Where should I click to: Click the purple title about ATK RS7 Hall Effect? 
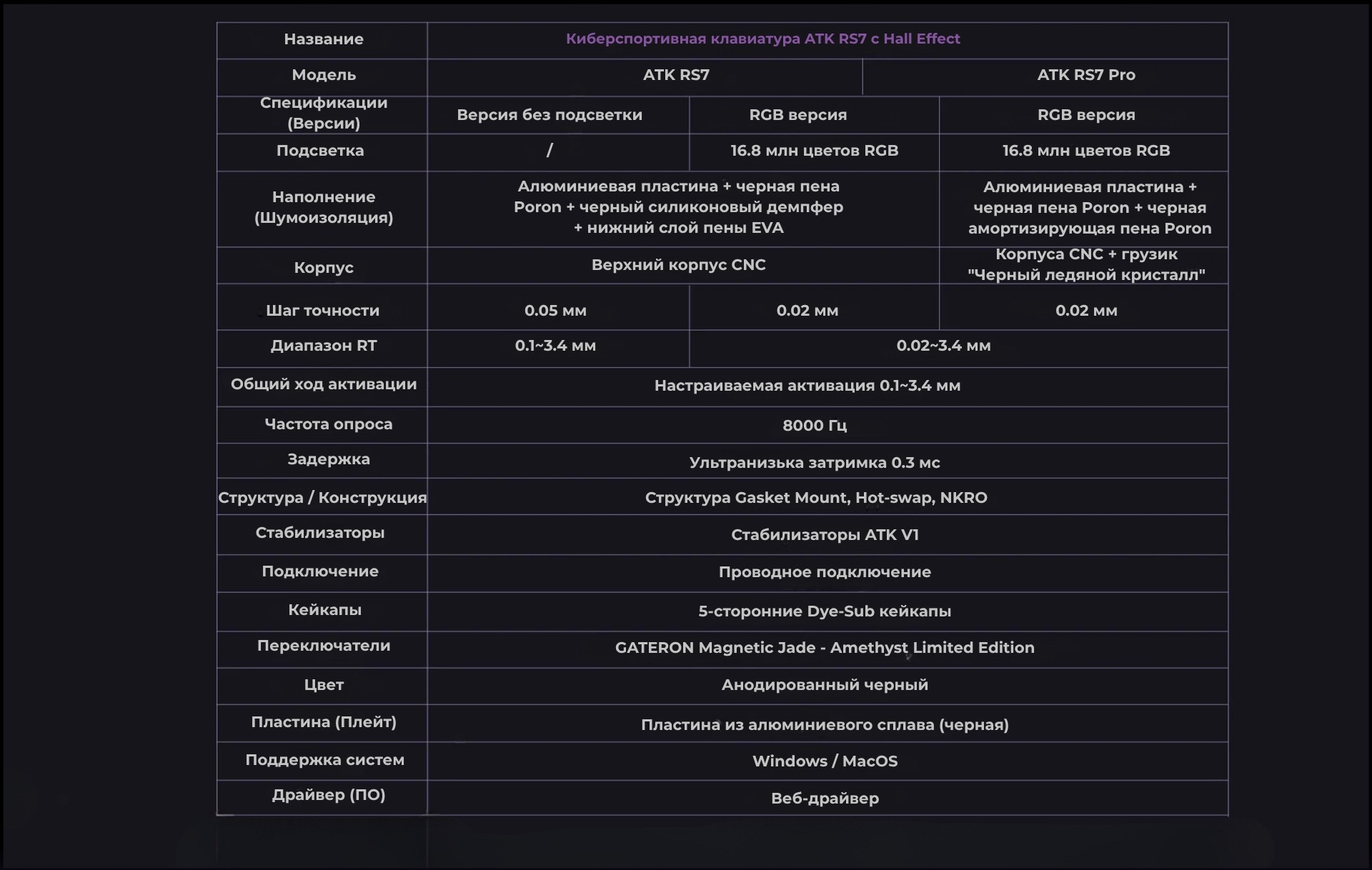[762, 39]
